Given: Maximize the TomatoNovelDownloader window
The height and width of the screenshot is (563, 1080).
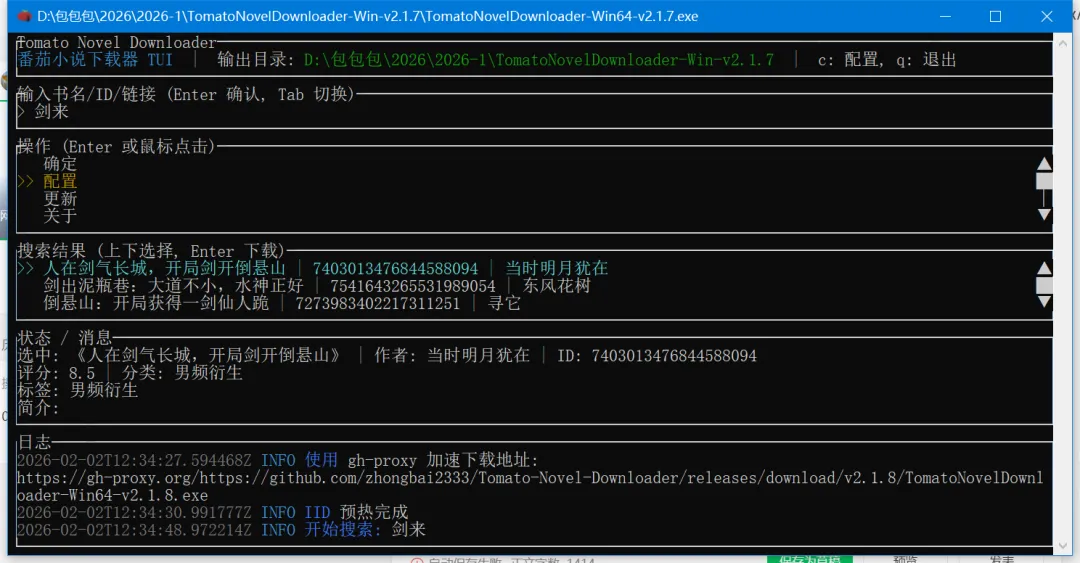Looking at the screenshot, I should 995,16.
